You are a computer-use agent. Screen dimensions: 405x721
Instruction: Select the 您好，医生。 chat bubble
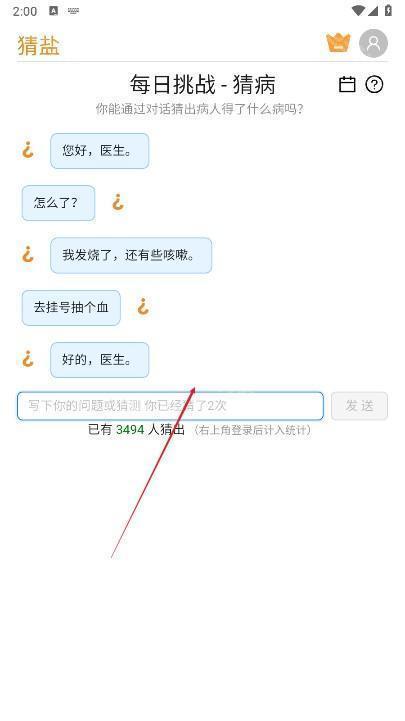100,151
